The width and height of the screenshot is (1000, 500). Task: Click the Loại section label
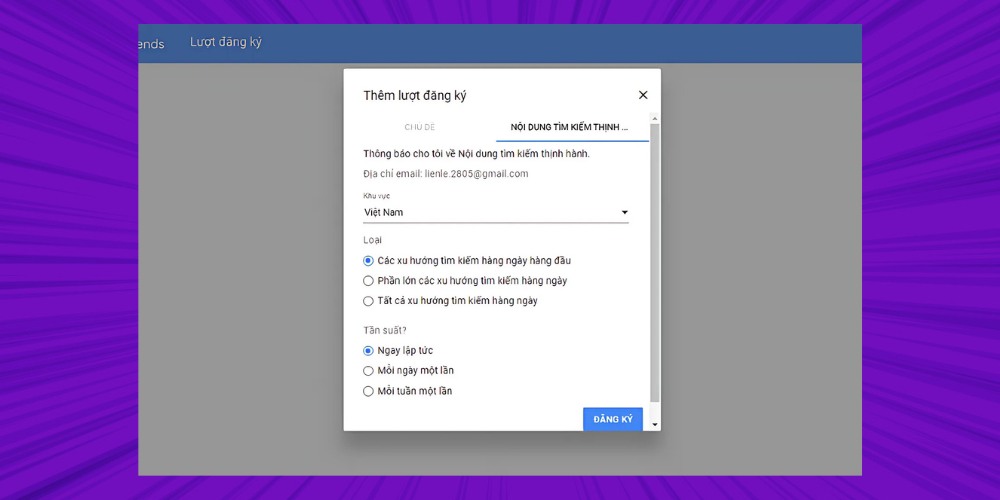(x=373, y=240)
